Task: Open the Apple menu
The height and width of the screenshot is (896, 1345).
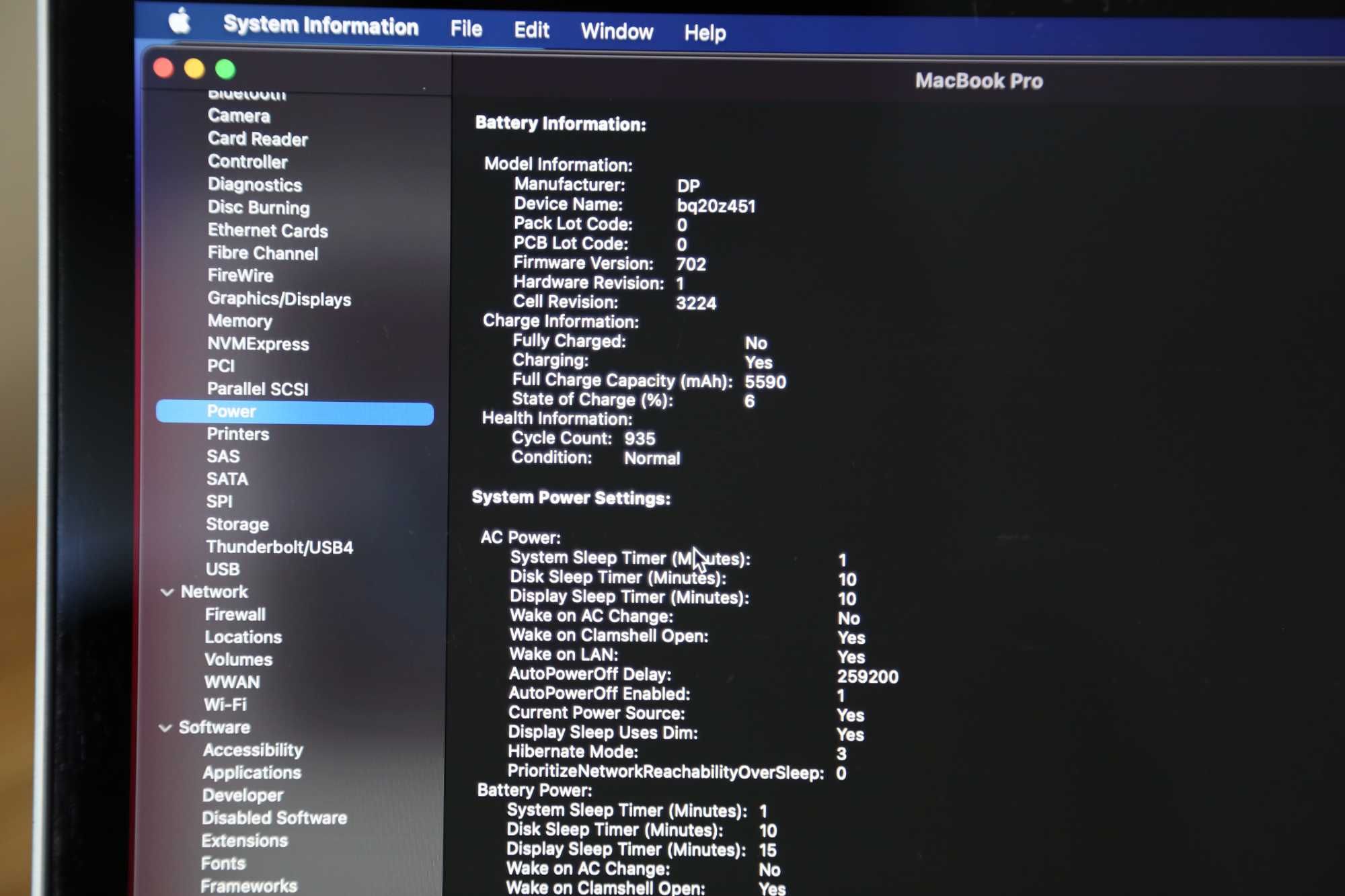Action: [180, 22]
